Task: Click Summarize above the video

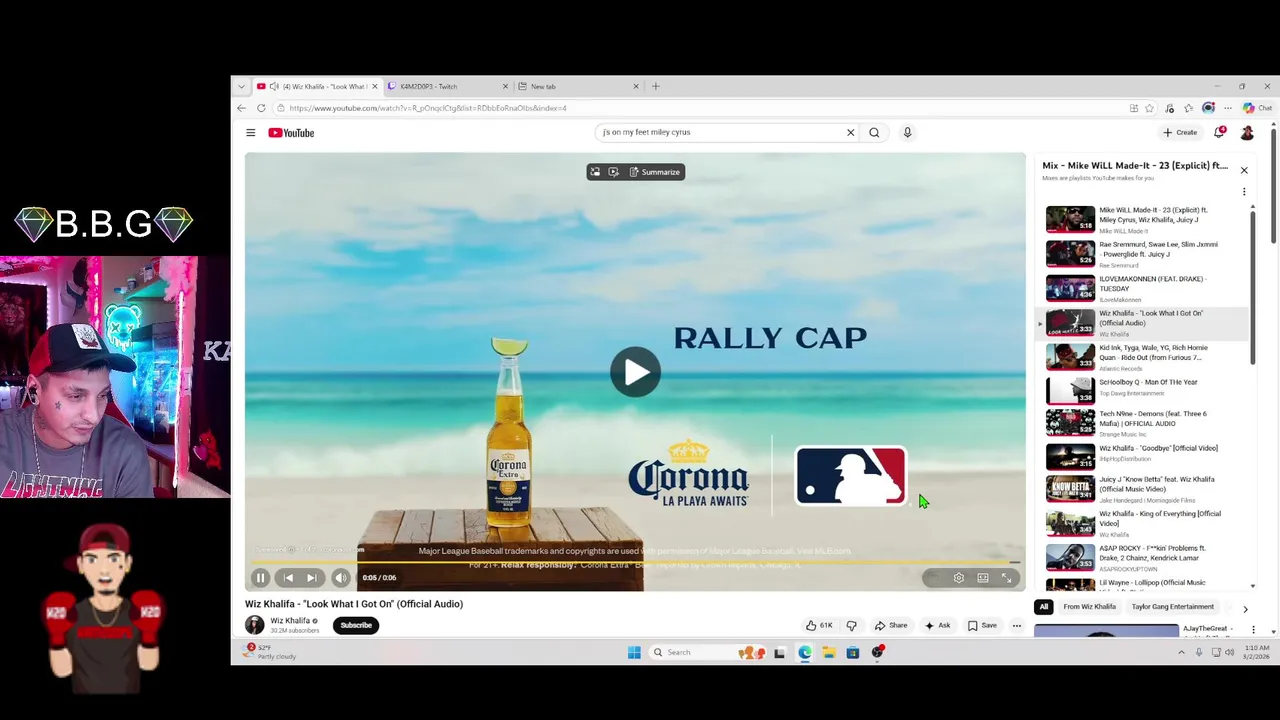Action: tap(654, 172)
